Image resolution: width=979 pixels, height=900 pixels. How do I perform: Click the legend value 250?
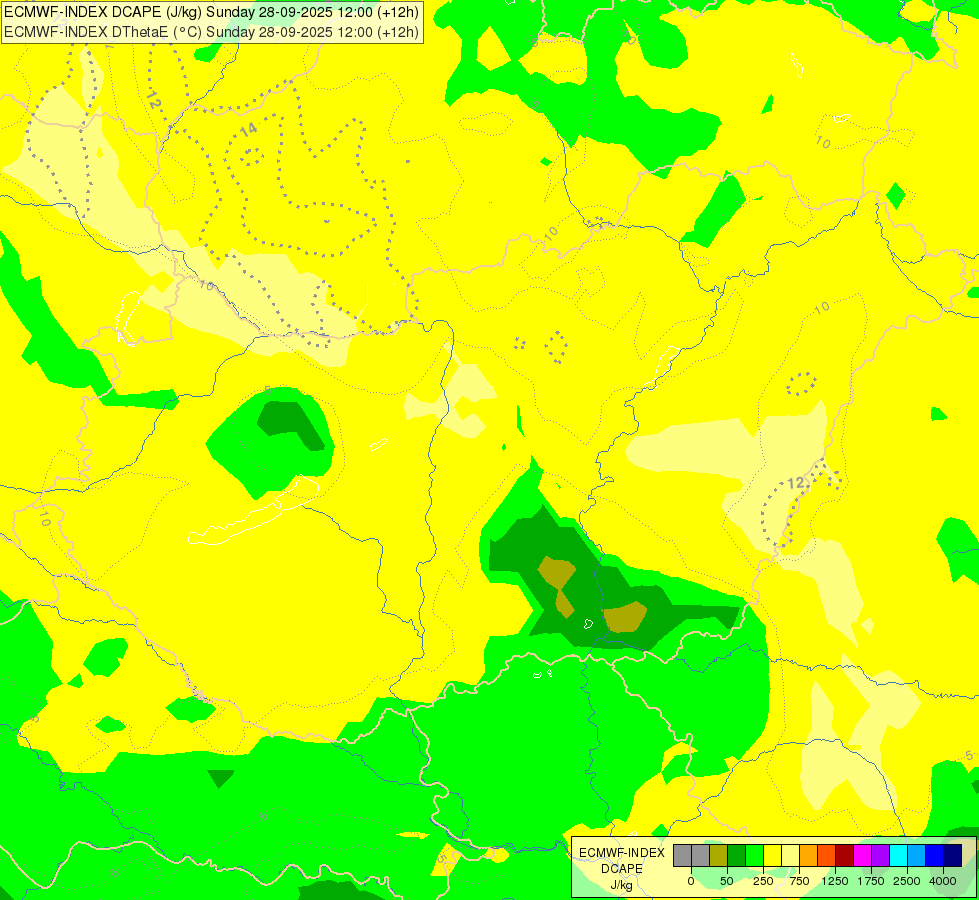[x=763, y=881]
